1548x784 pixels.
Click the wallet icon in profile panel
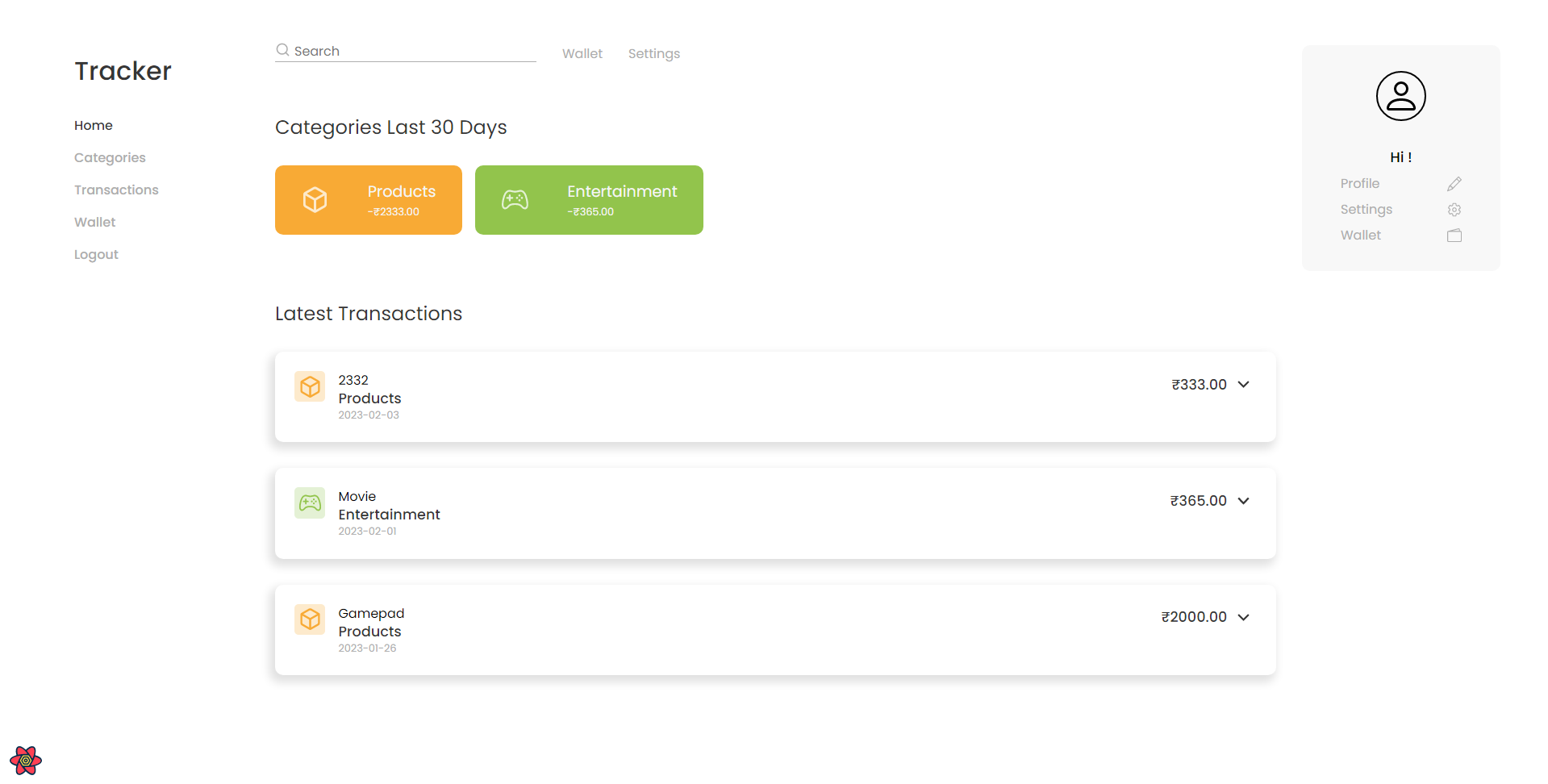click(x=1454, y=236)
